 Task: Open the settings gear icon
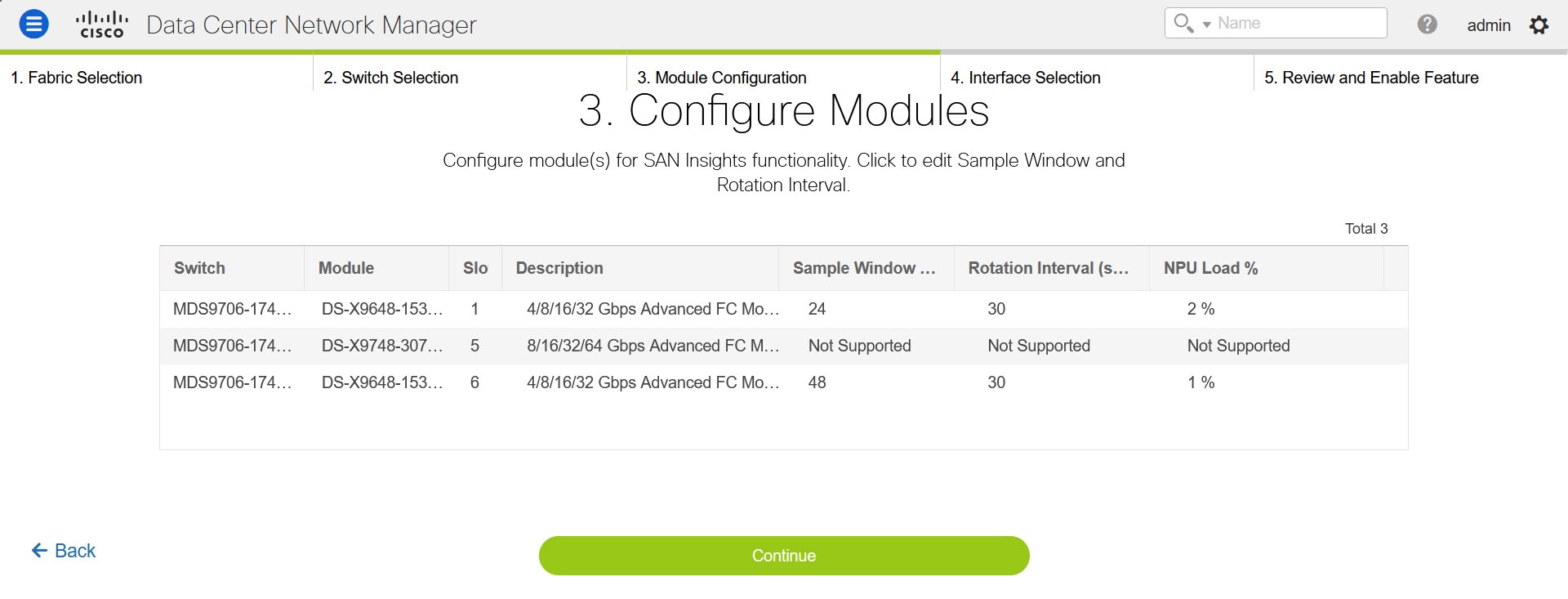[x=1539, y=25]
